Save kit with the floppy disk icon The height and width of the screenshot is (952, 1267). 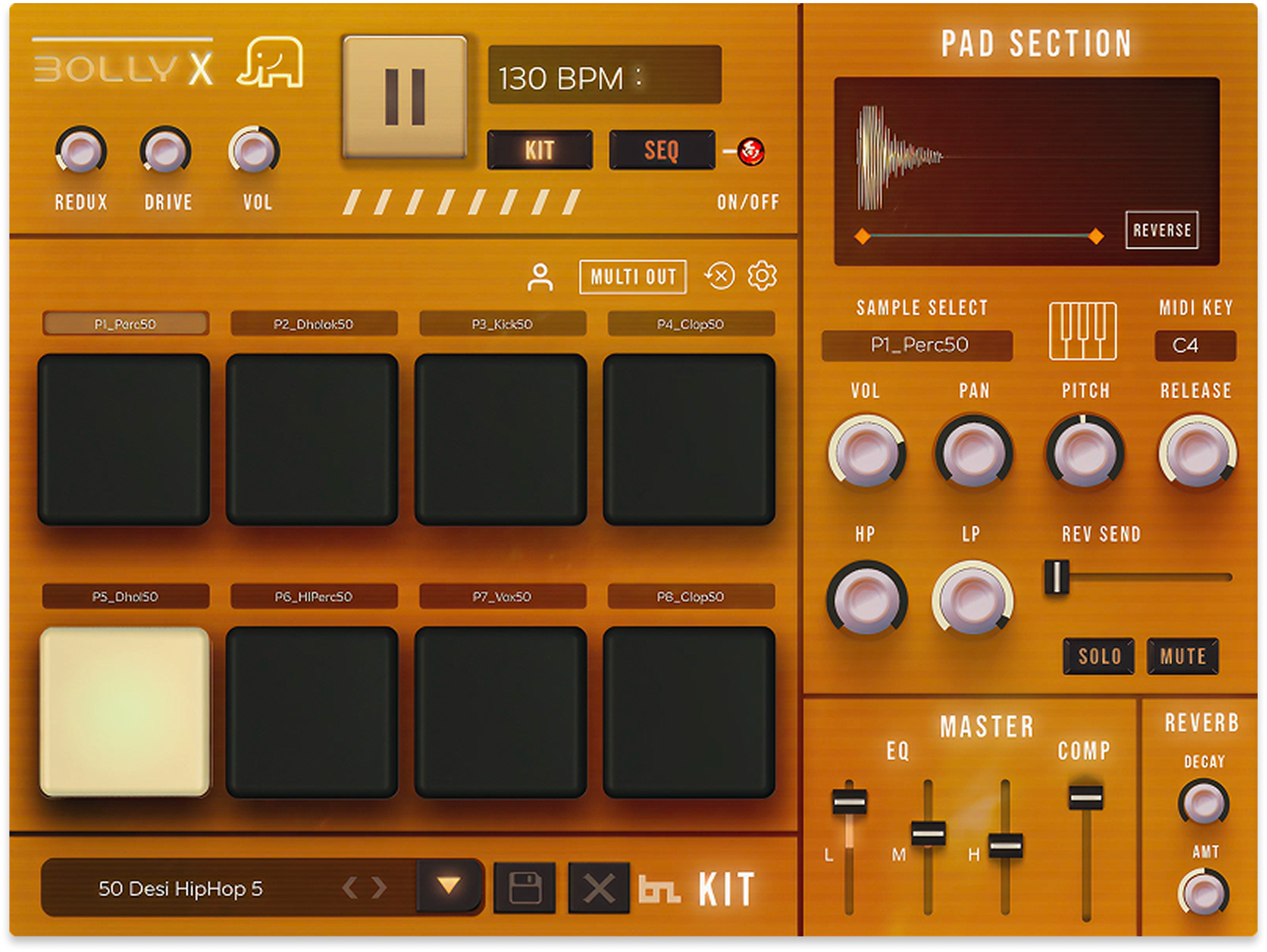tap(525, 887)
